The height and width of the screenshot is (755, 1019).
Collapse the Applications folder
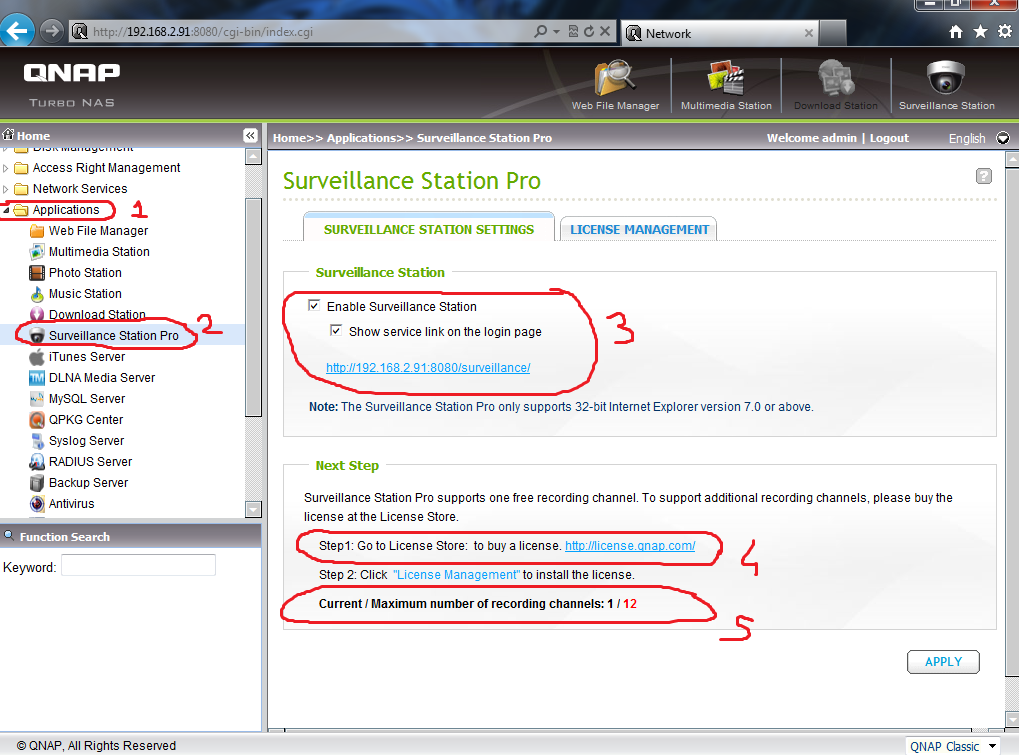(6, 210)
